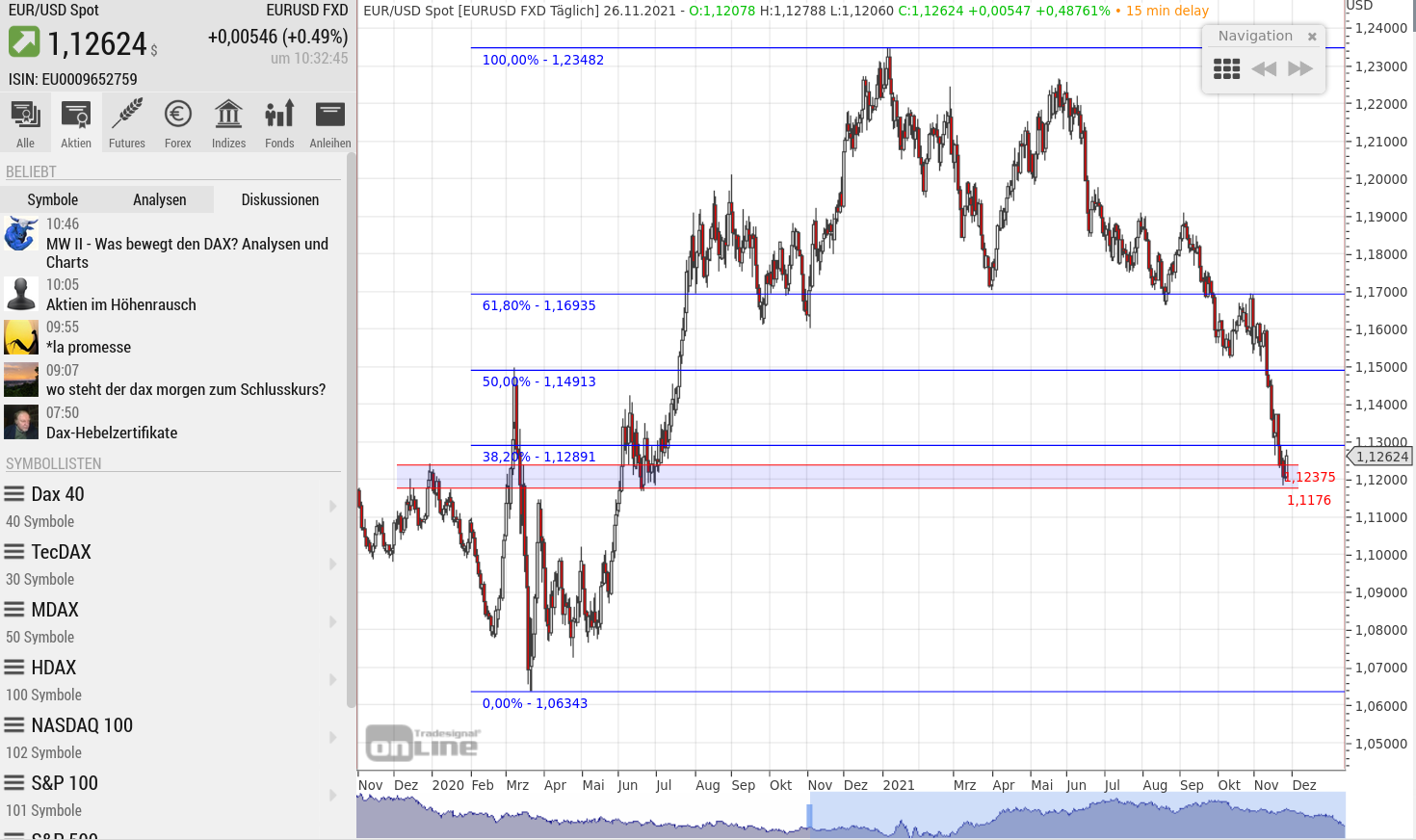Click the current price marker 1,12624 on axis
Viewport: 1416px width, 840px height.
pyautogui.click(x=1379, y=457)
